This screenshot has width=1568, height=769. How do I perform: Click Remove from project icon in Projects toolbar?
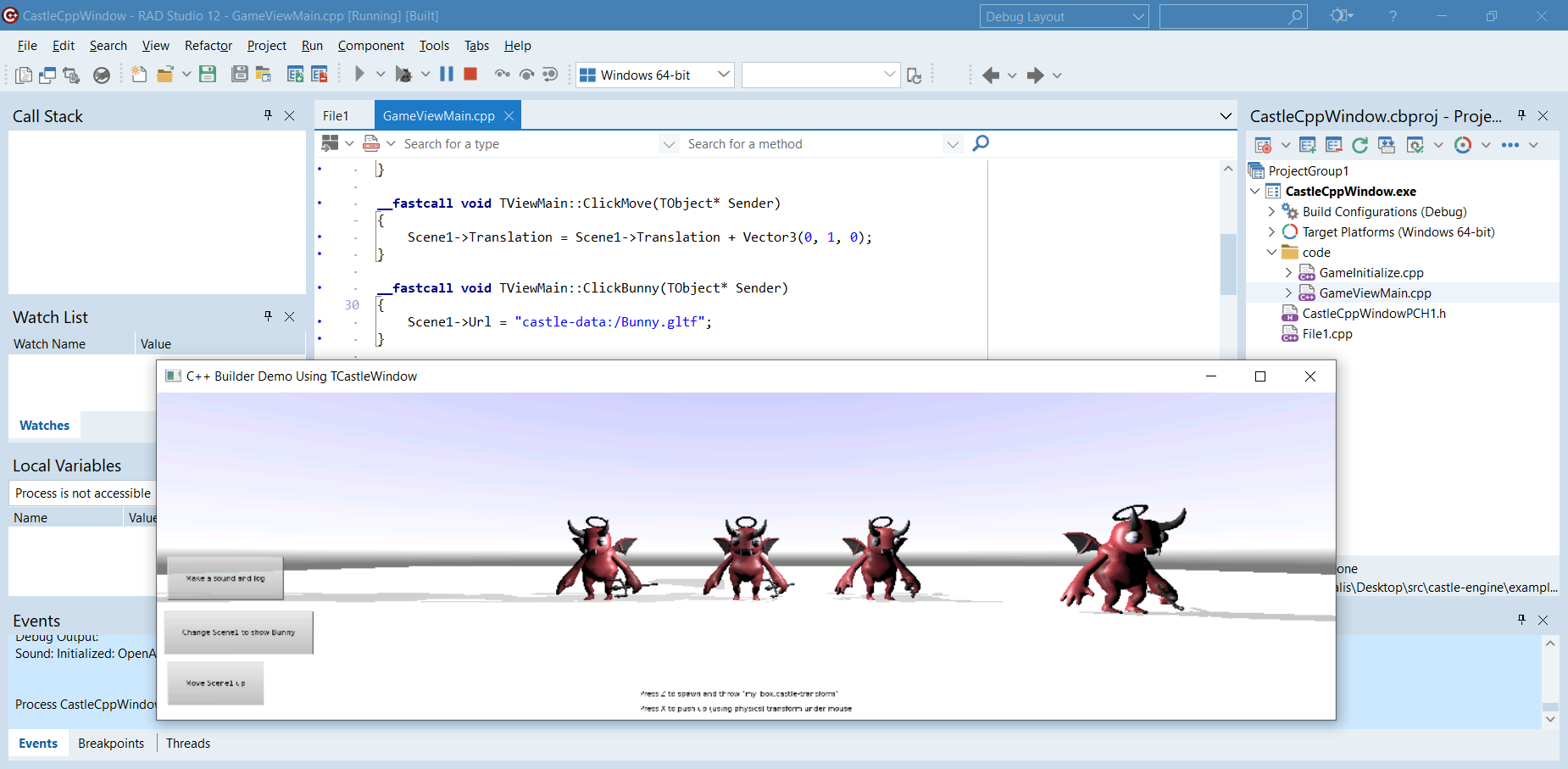coord(1334,145)
